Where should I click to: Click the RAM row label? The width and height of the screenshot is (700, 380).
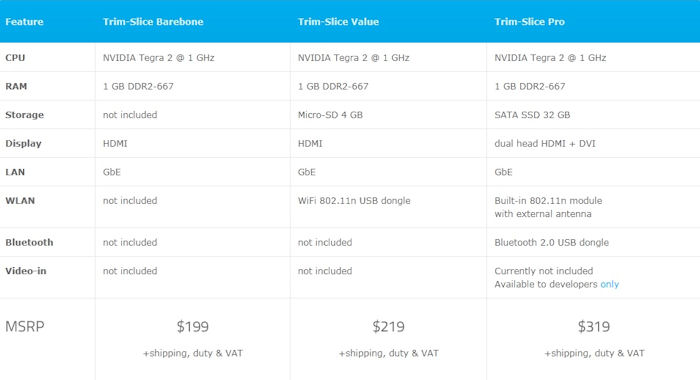[x=16, y=86]
